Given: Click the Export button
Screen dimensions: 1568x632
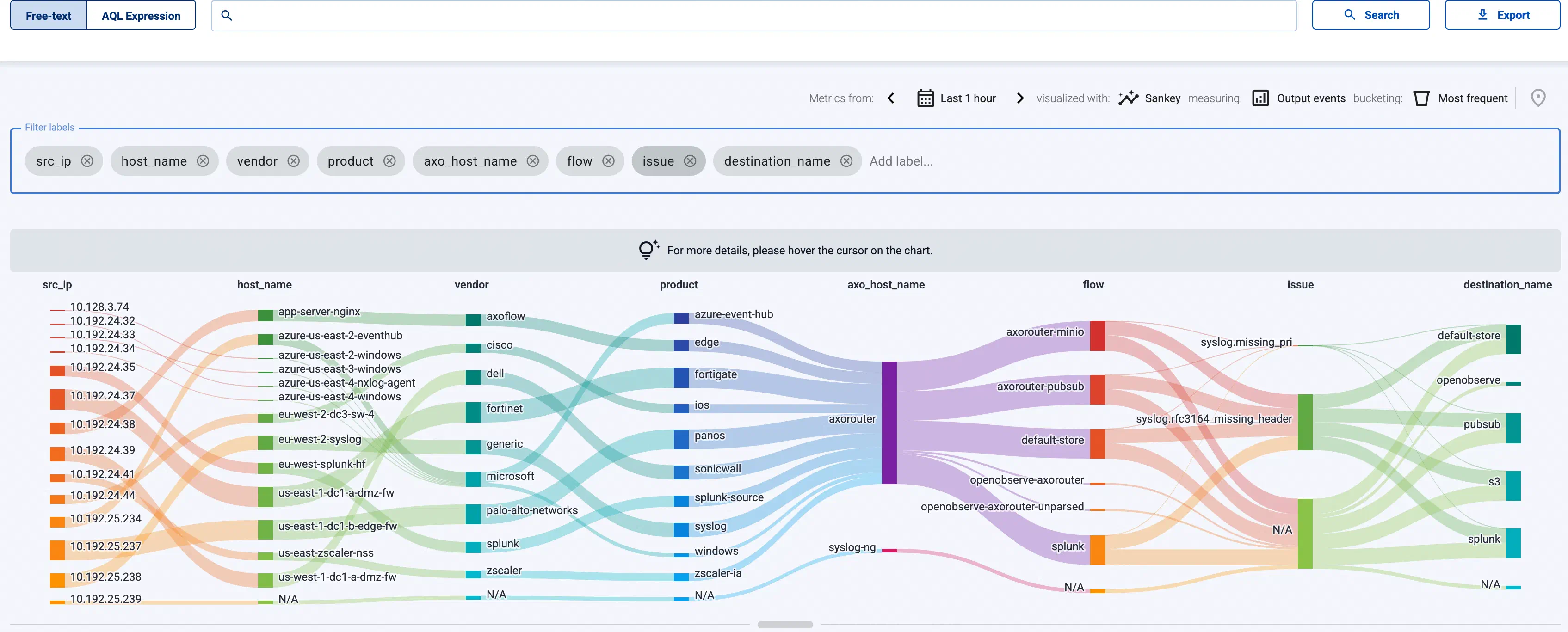Looking at the screenshot, I should click(x=1502, y=15).
